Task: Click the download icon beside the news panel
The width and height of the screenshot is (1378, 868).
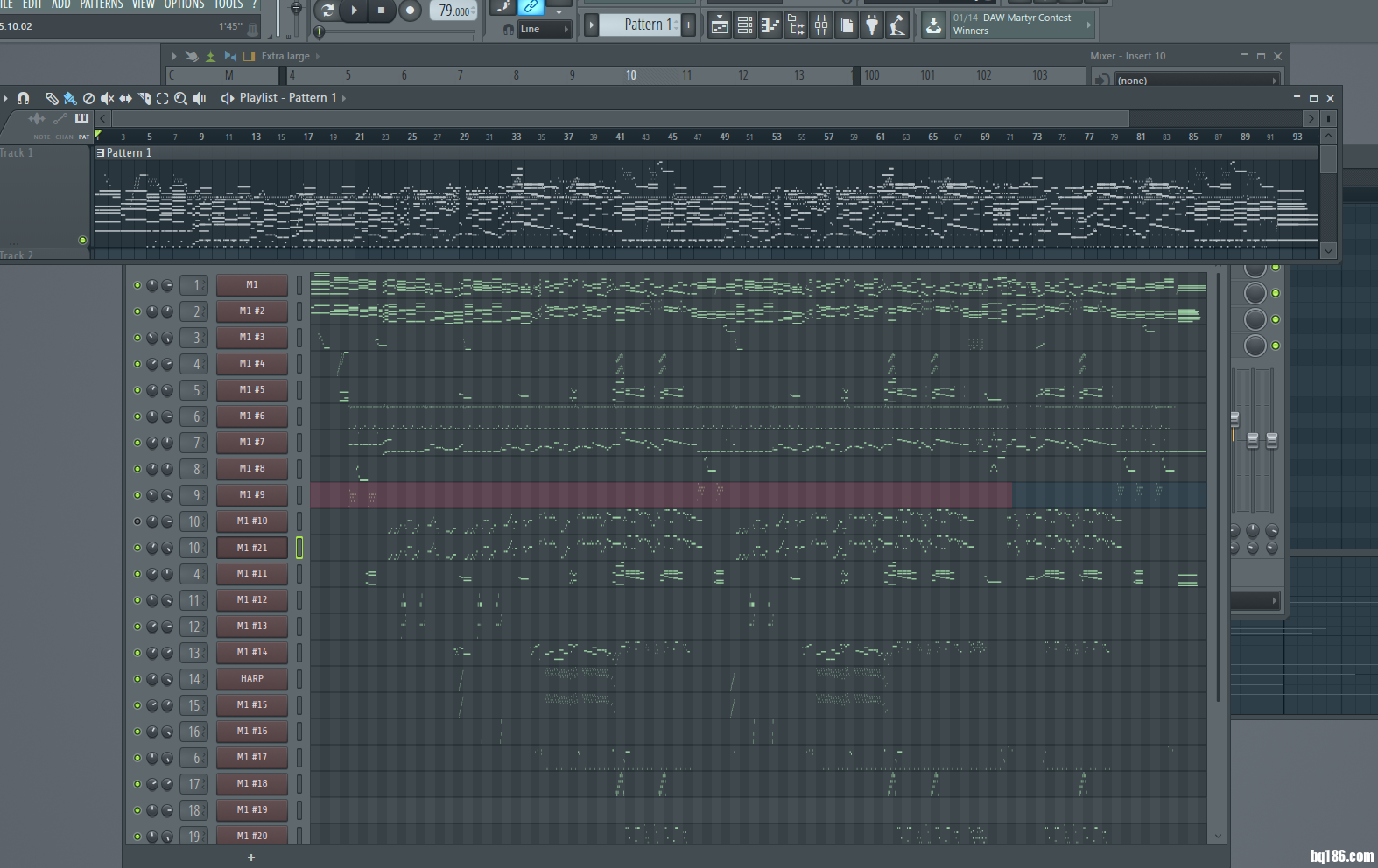Action: [934, 25]
